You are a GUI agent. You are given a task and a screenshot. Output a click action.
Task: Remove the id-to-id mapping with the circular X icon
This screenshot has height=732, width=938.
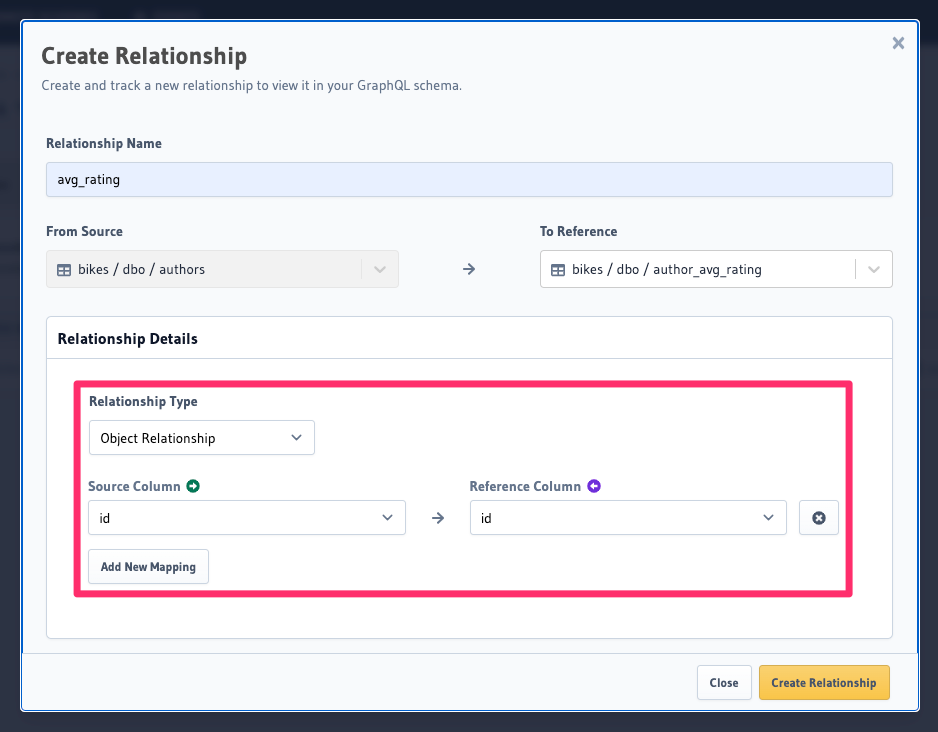(818, 518)
